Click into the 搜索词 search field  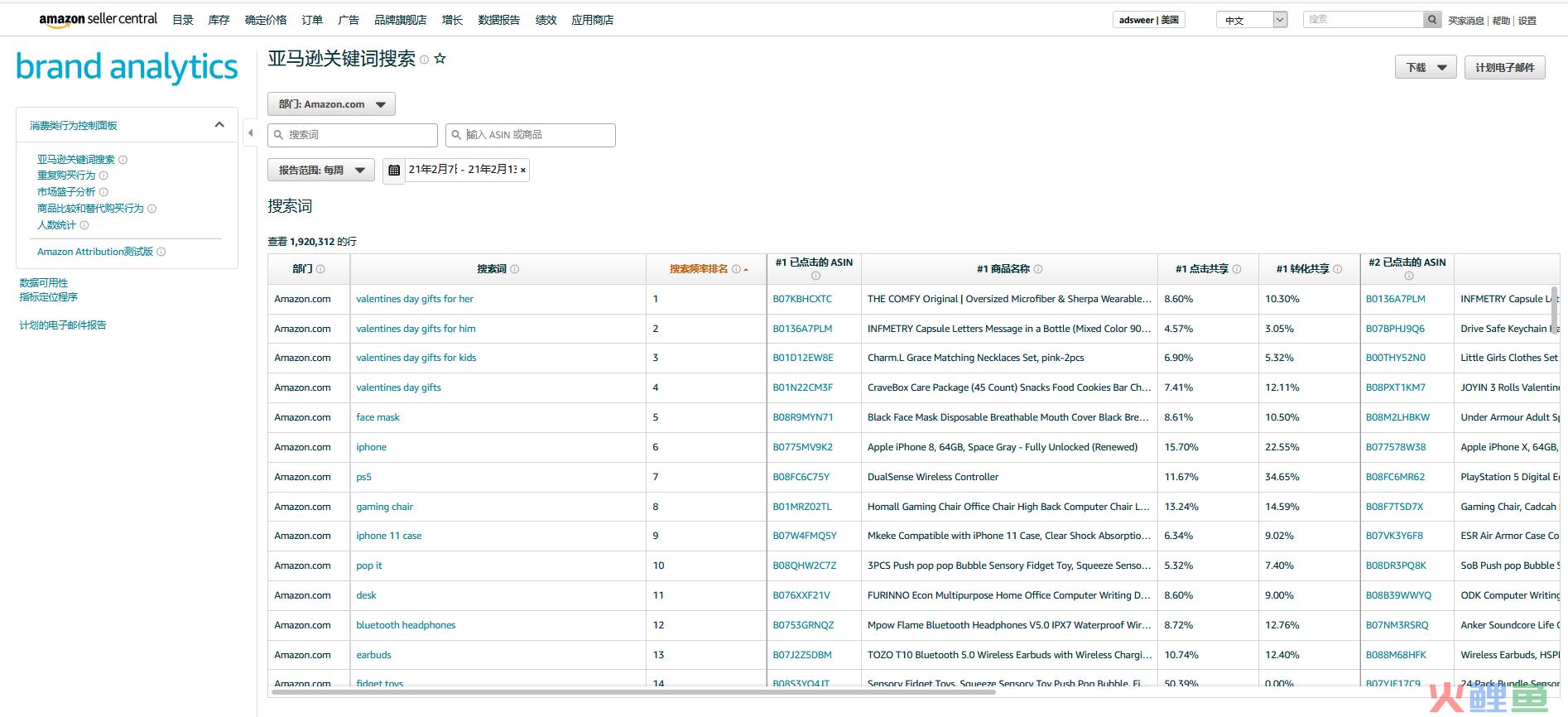(353, 135)
